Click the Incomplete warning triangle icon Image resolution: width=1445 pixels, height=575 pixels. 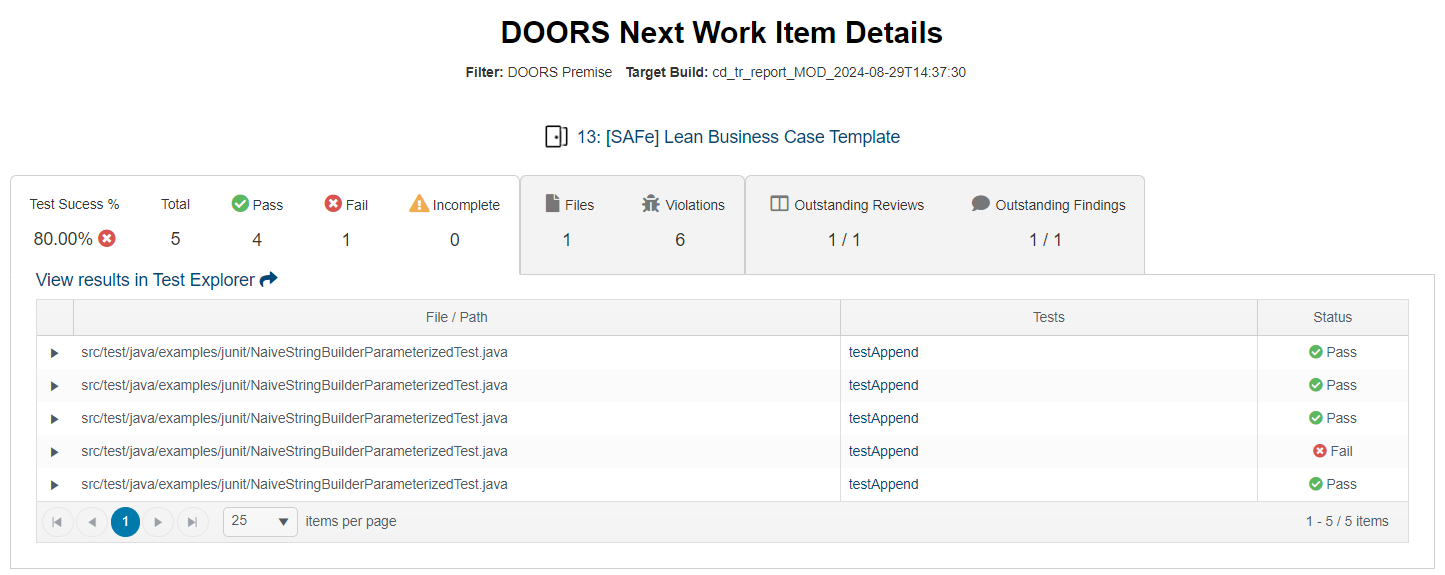[419, 204]
